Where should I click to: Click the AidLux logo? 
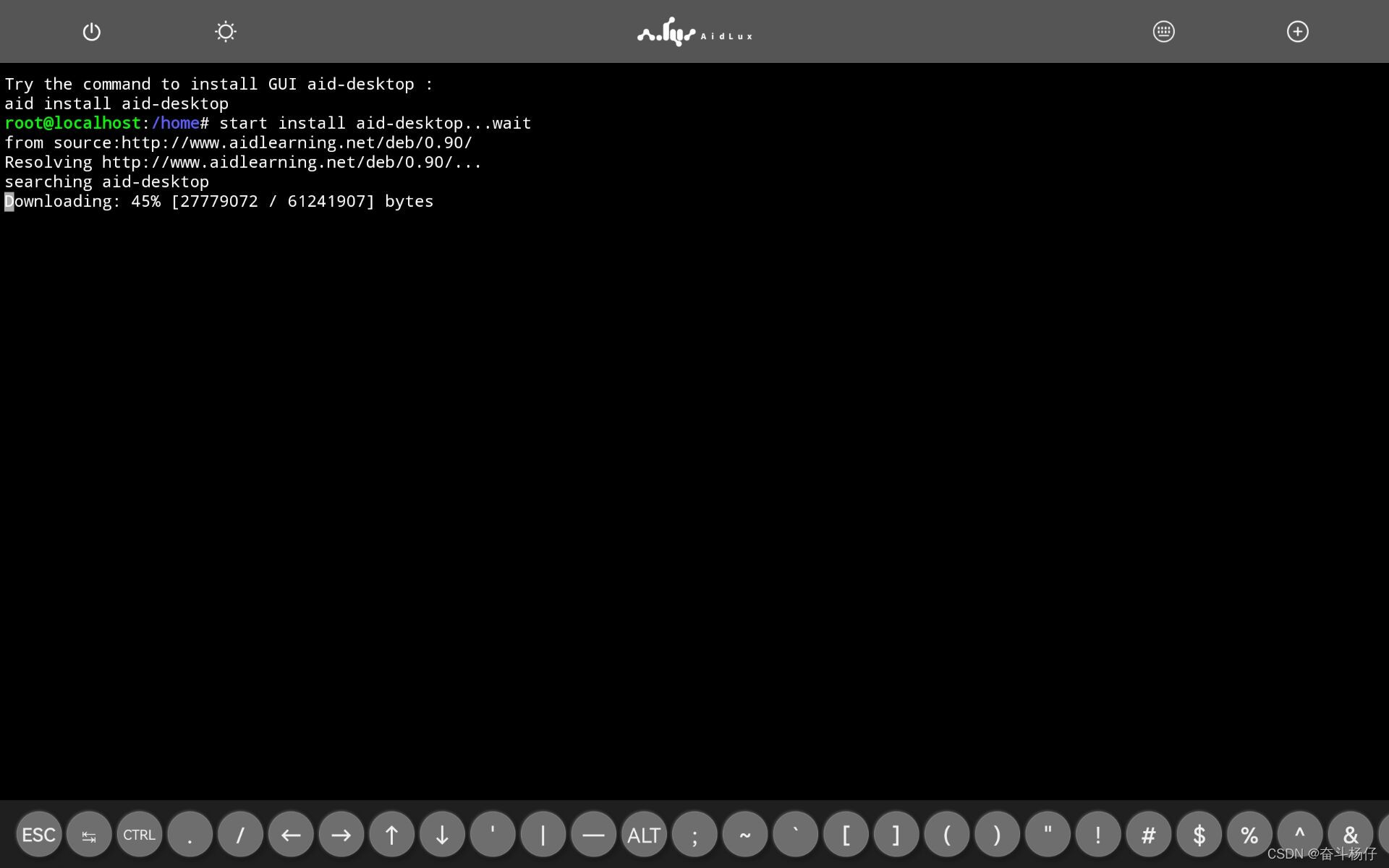coord(694,33)
